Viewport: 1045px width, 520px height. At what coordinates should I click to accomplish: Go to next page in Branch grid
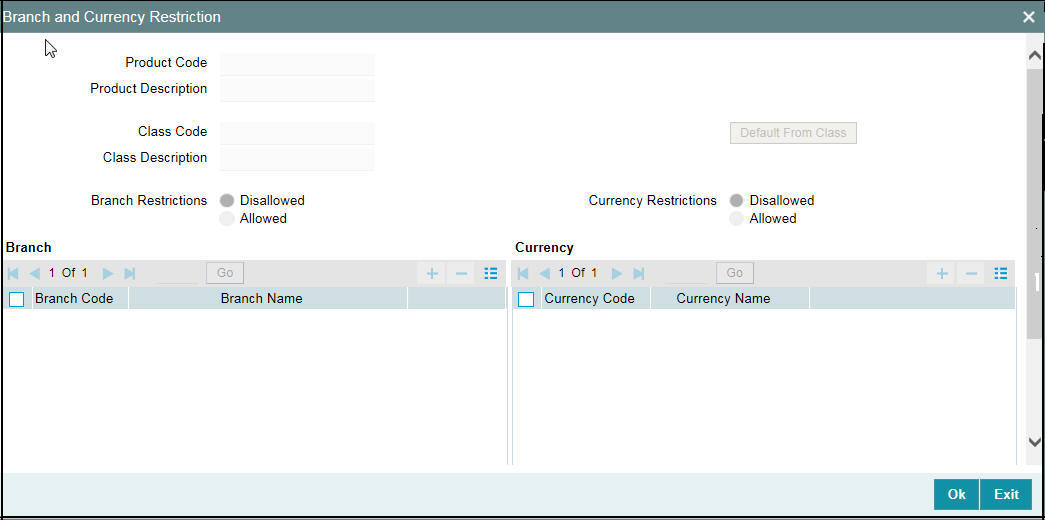point(108,273)
